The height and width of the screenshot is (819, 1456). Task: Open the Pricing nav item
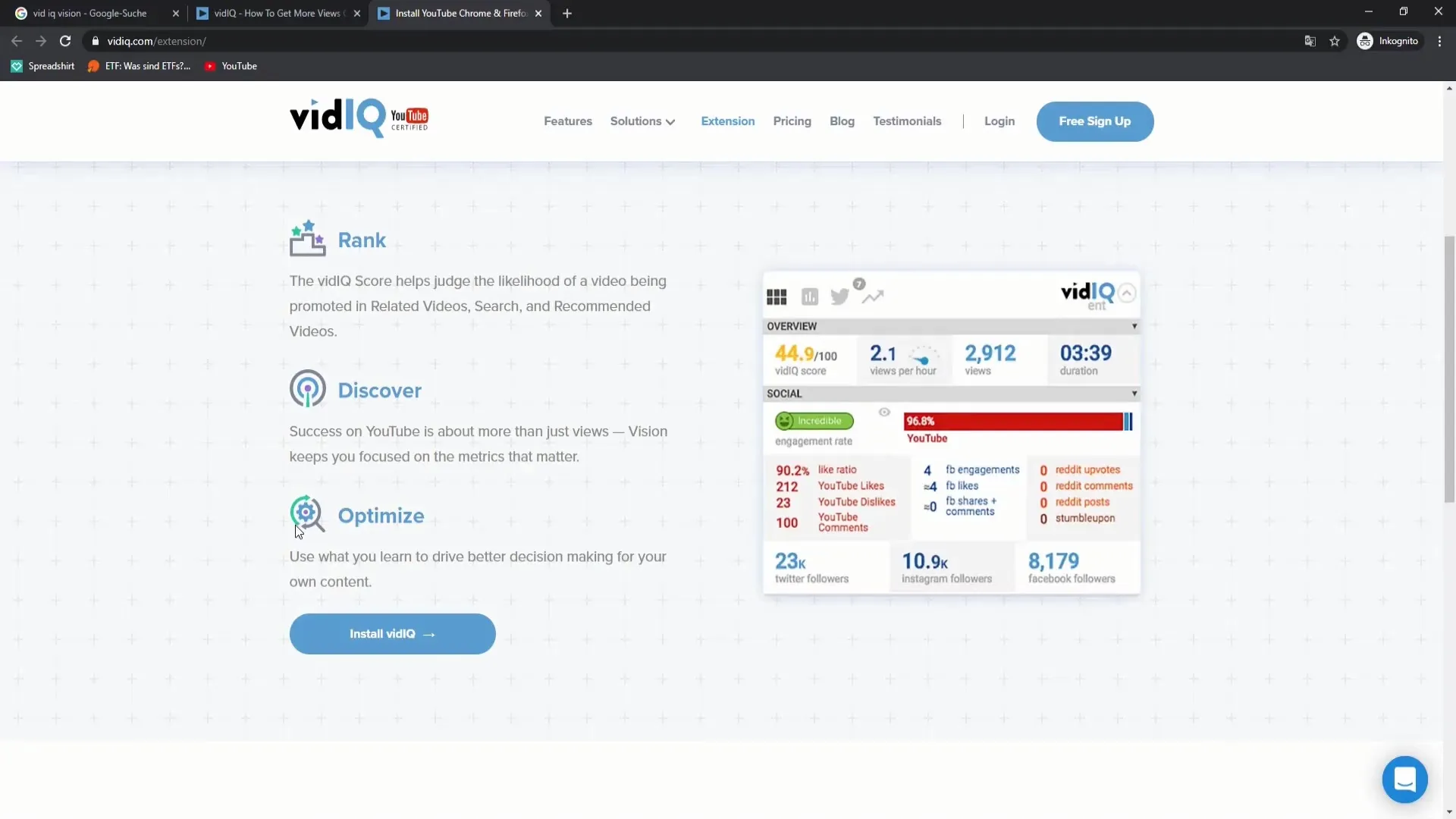[x=792, y=121]
